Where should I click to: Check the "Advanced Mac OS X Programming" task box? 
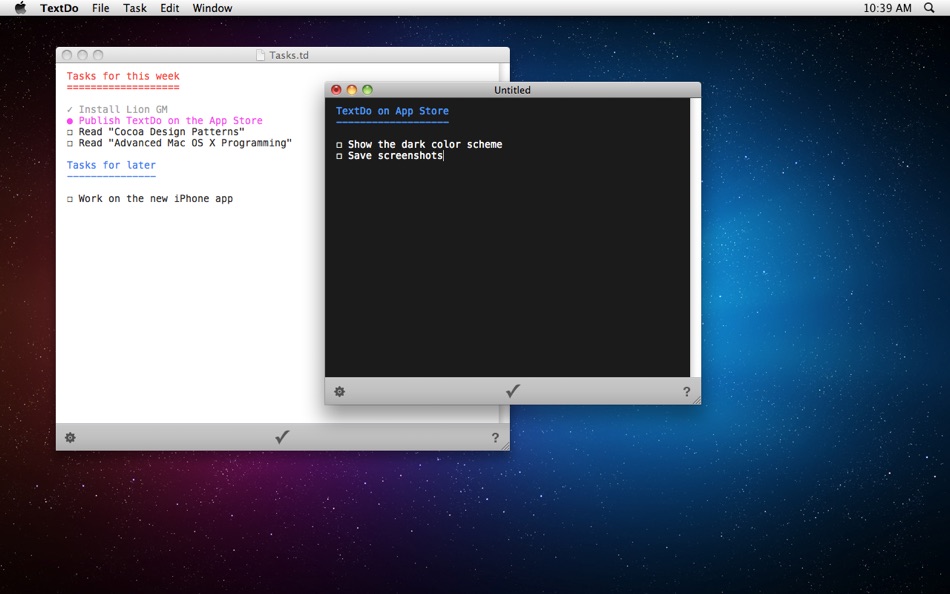70,144
